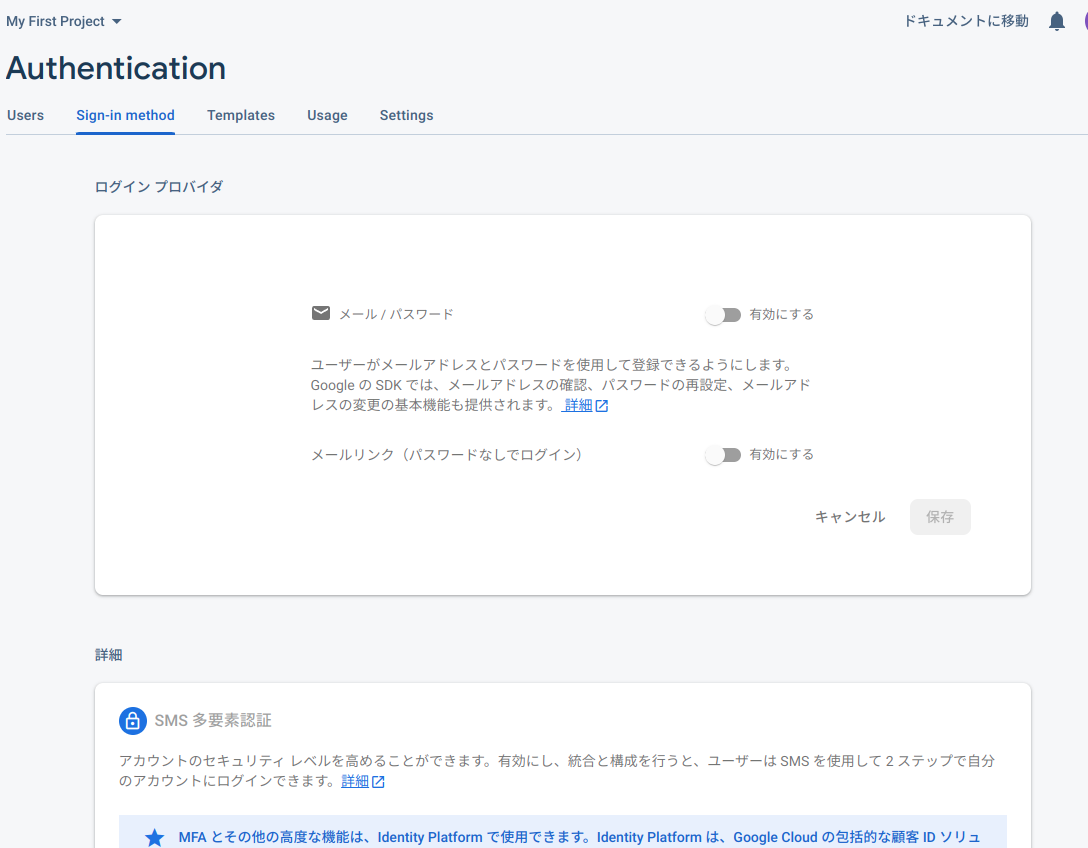Click 有効にする label beside メールリンク
The height and width of the screenshot is (848, 1088).
[x=781, y=455]
